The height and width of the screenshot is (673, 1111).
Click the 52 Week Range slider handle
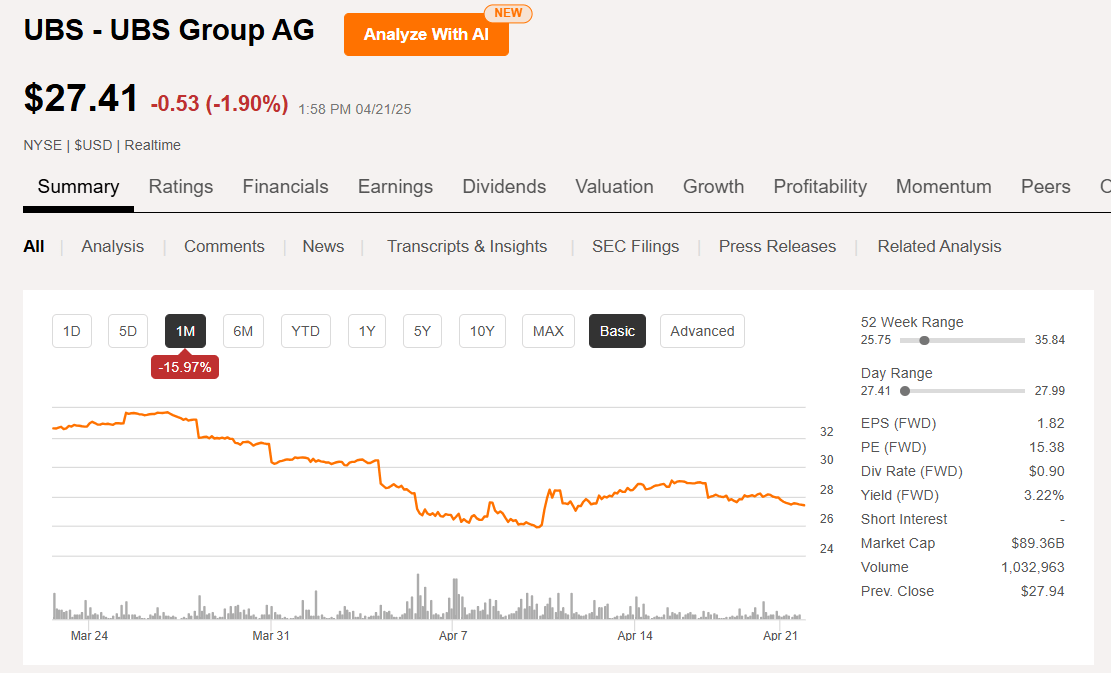tap(924, 340)
